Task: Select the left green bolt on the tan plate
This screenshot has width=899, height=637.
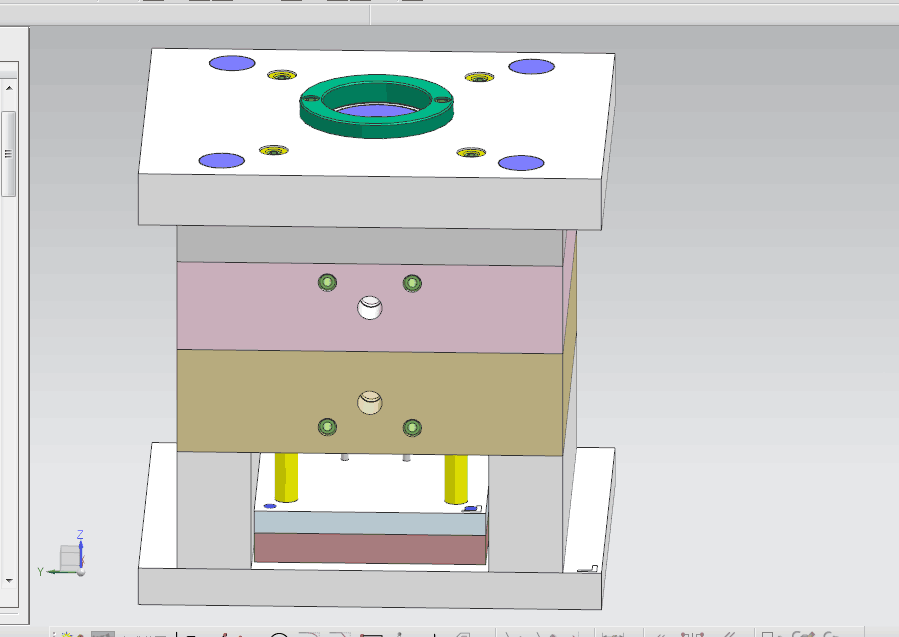Action: [x=327, y=427]
